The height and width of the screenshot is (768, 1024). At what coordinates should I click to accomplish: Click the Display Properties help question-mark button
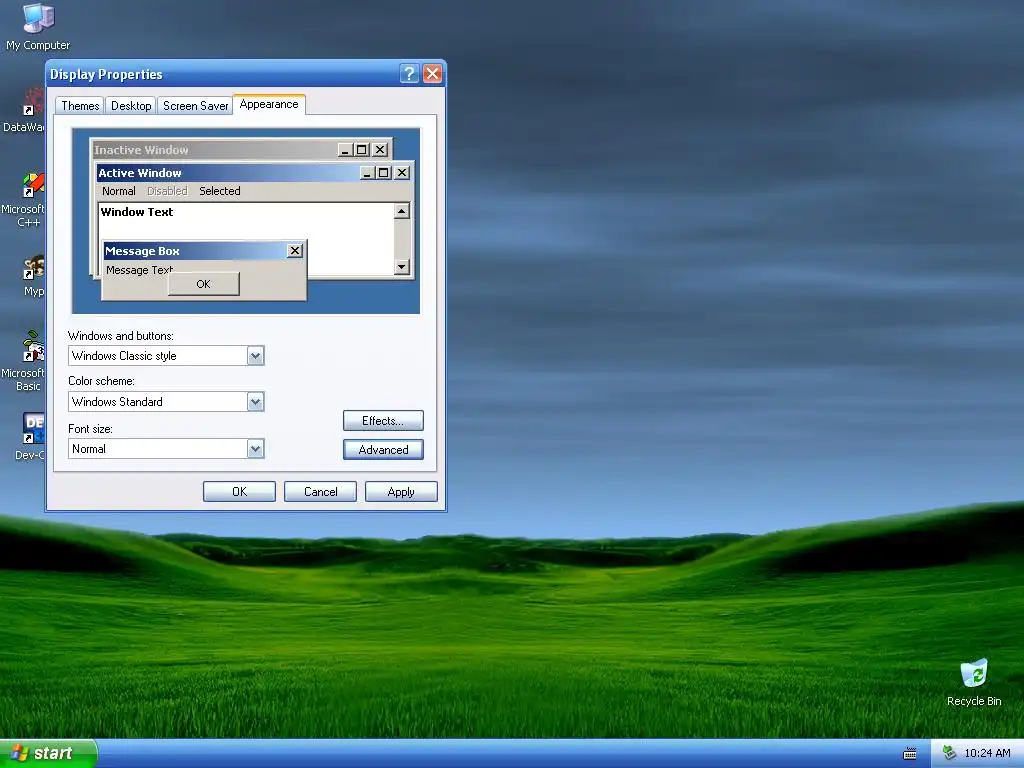(409, 74)
